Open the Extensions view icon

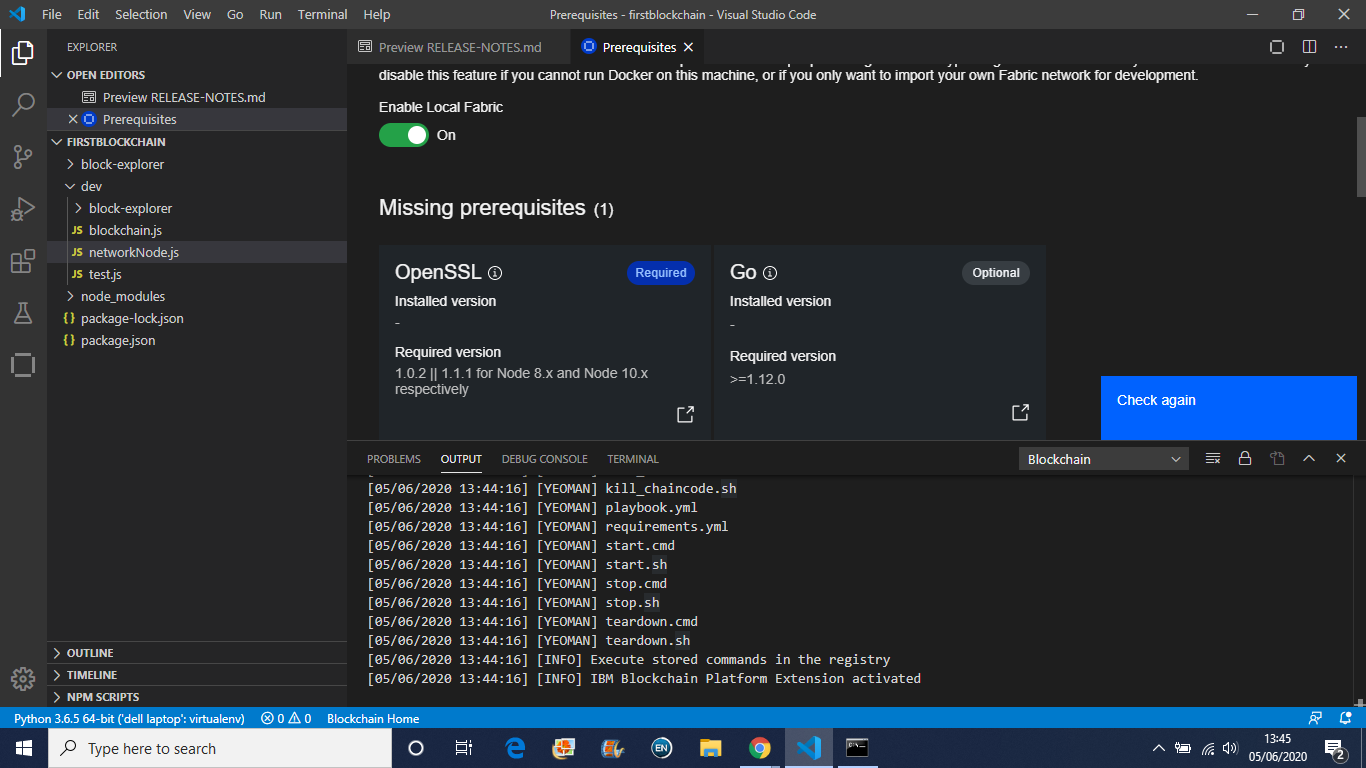pos(22,260)
